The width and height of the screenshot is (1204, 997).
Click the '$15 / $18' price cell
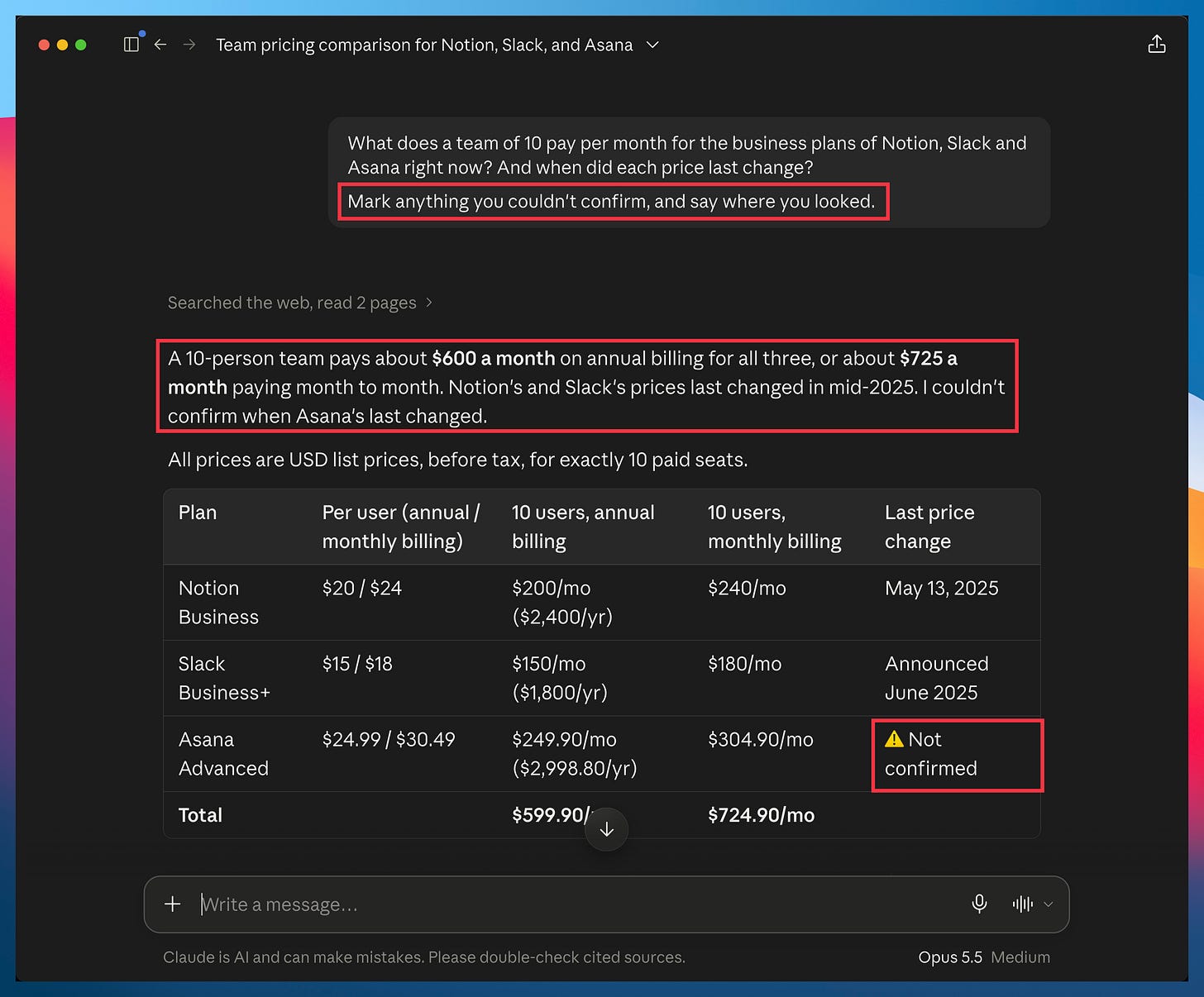click(x=357, y=664)
